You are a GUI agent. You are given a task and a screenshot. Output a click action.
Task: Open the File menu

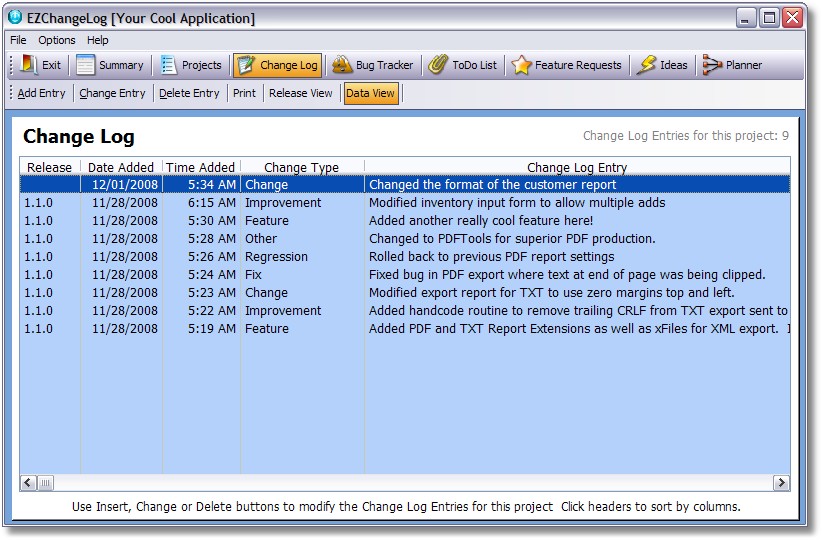18,40
